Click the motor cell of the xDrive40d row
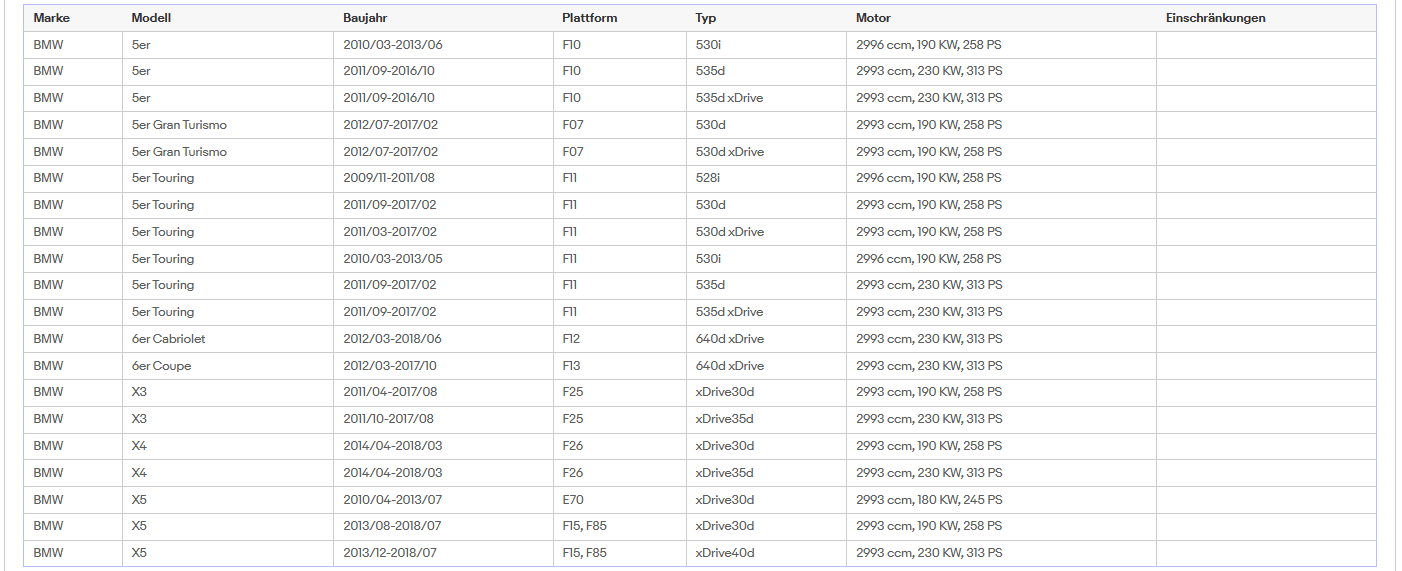The width and height of the screenshot is (1402, 571). pos(1001,553)
